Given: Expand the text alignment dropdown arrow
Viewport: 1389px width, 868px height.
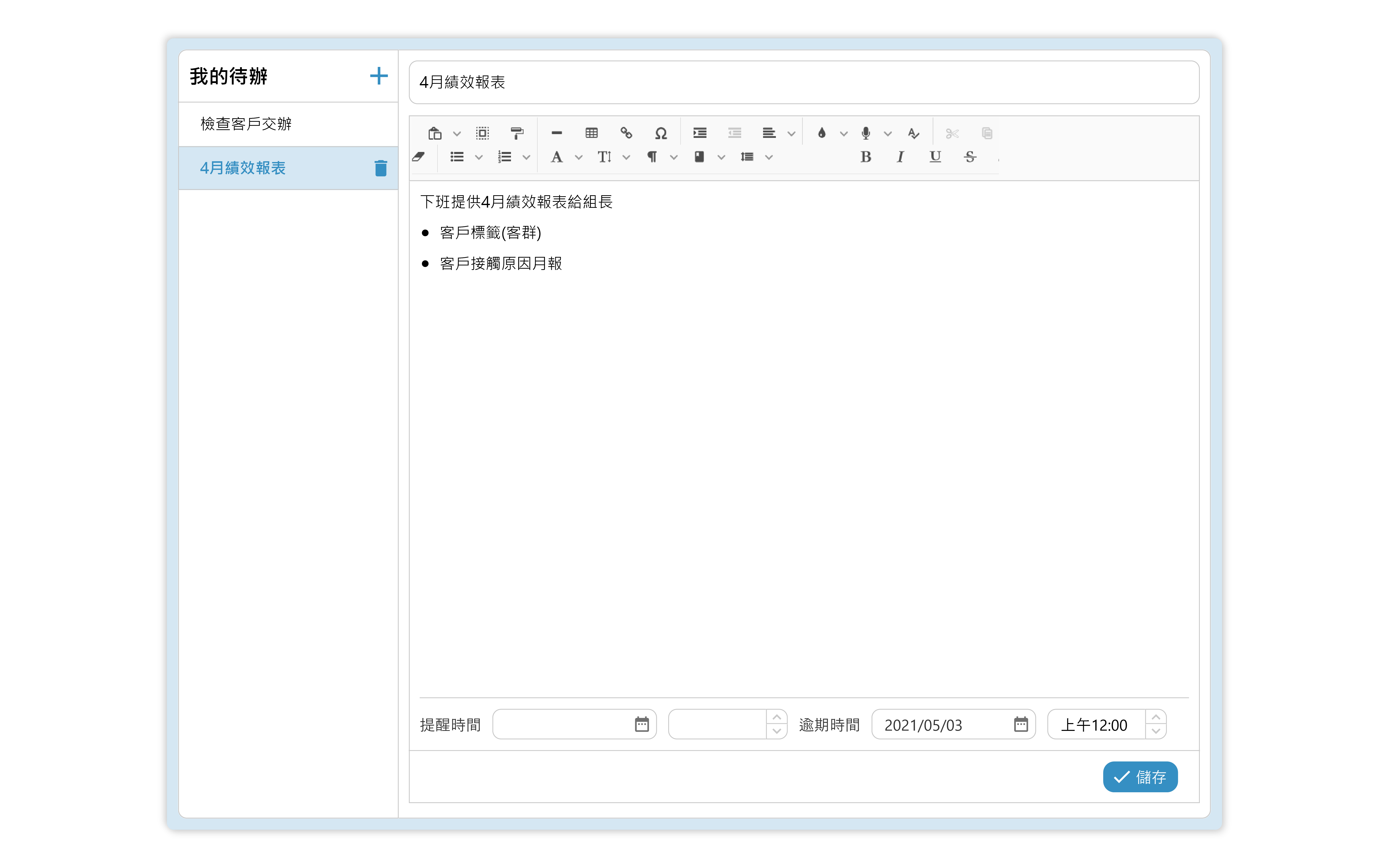Looking at the screenshot, I should tap(791, 134).
